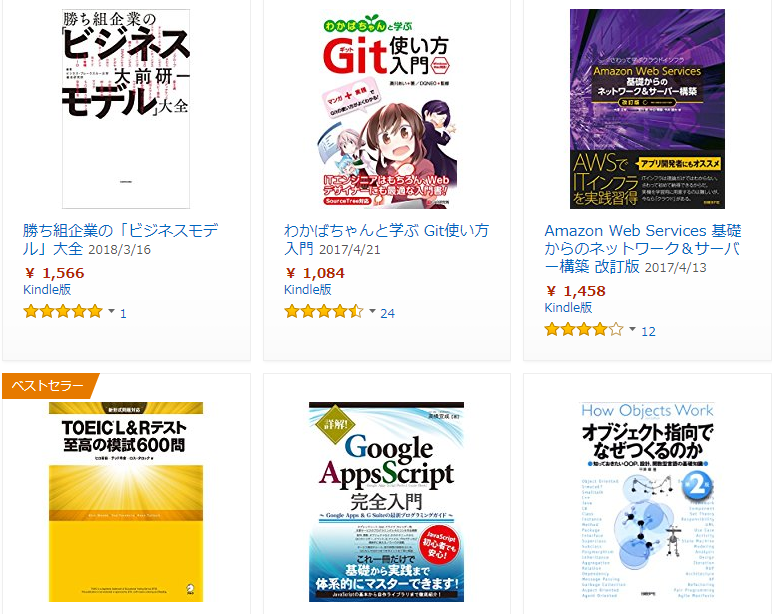Viewport: 776px width, 614px height.
Task: Select Kindle版 under the ¥1,458 price
Action: 568,307
